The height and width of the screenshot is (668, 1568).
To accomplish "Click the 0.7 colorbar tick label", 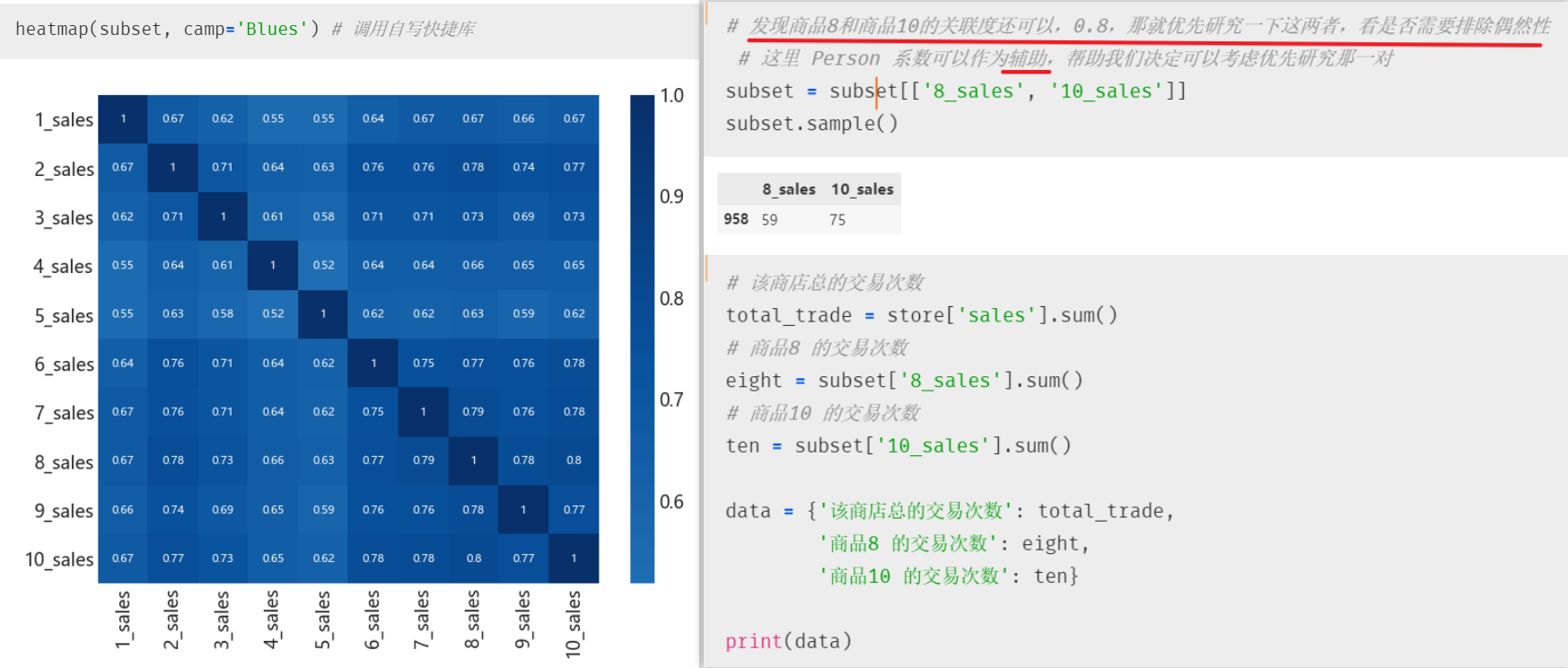I will pos(671,400).
